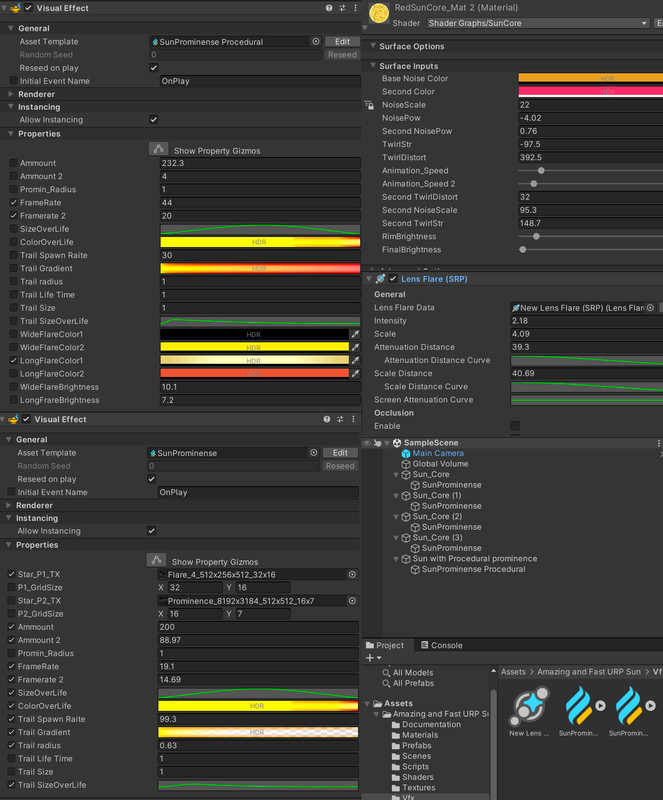Toggle the hierarchy picking hand icon
The height and width of the screenshot is (800, 663).
pos(377,443)
